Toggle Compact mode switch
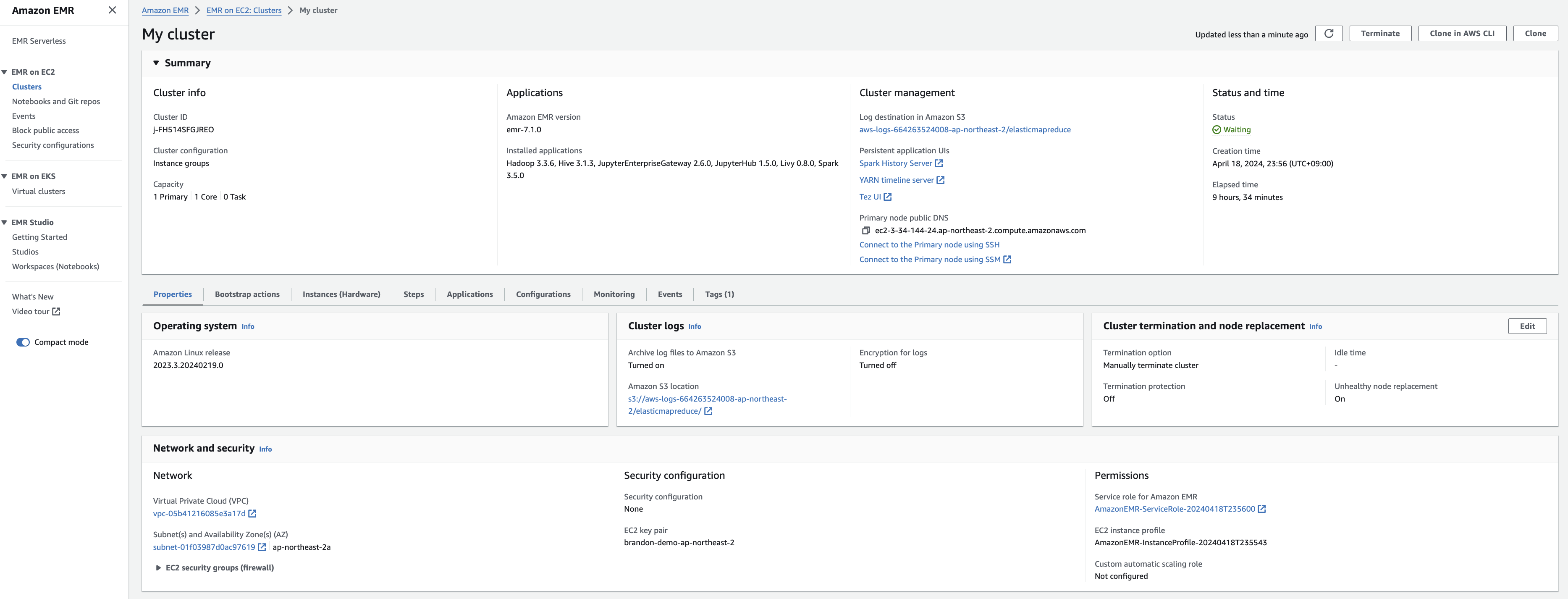 (23, 342)
